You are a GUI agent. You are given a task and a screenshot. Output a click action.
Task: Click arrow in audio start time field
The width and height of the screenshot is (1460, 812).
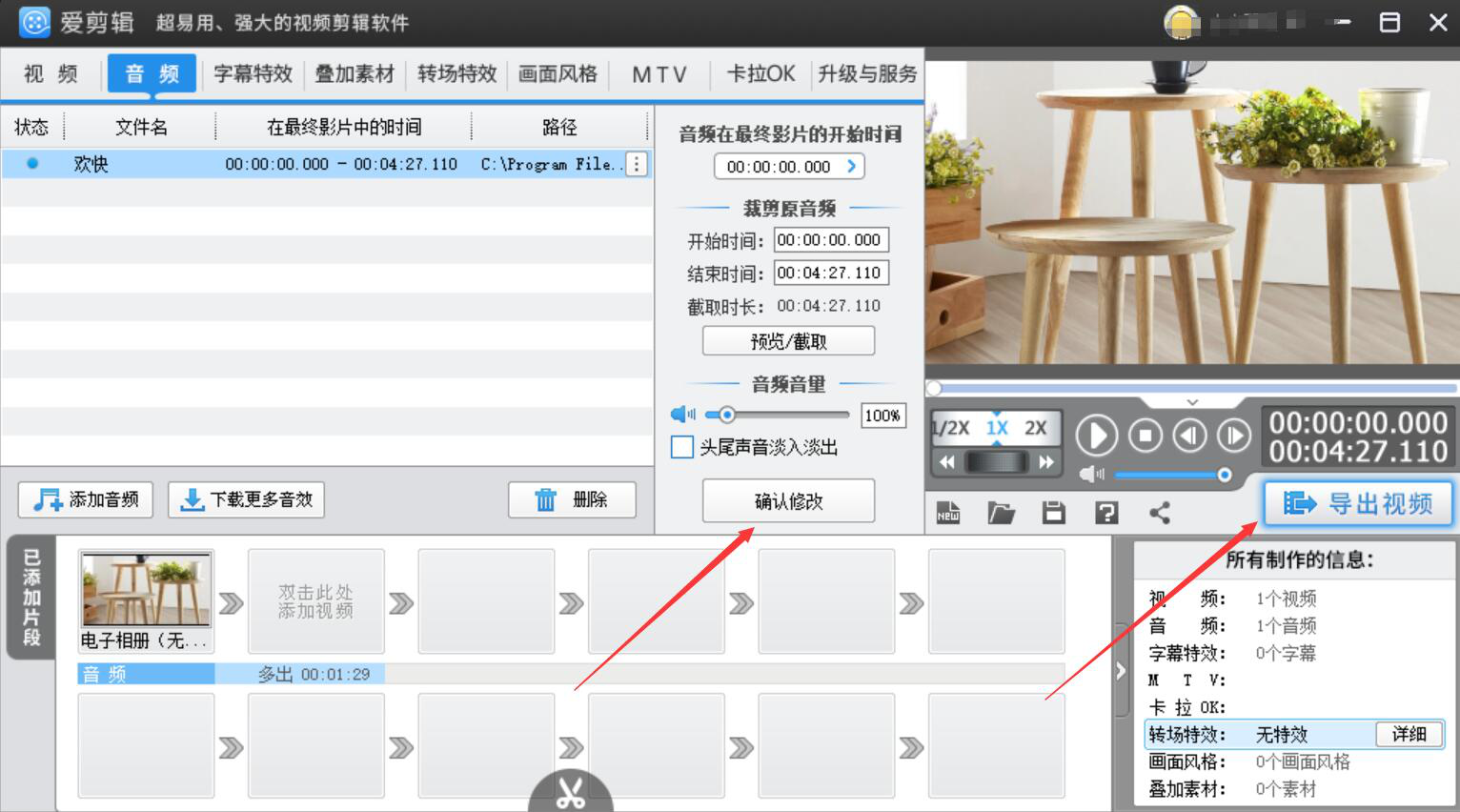[x=851, y=166]
